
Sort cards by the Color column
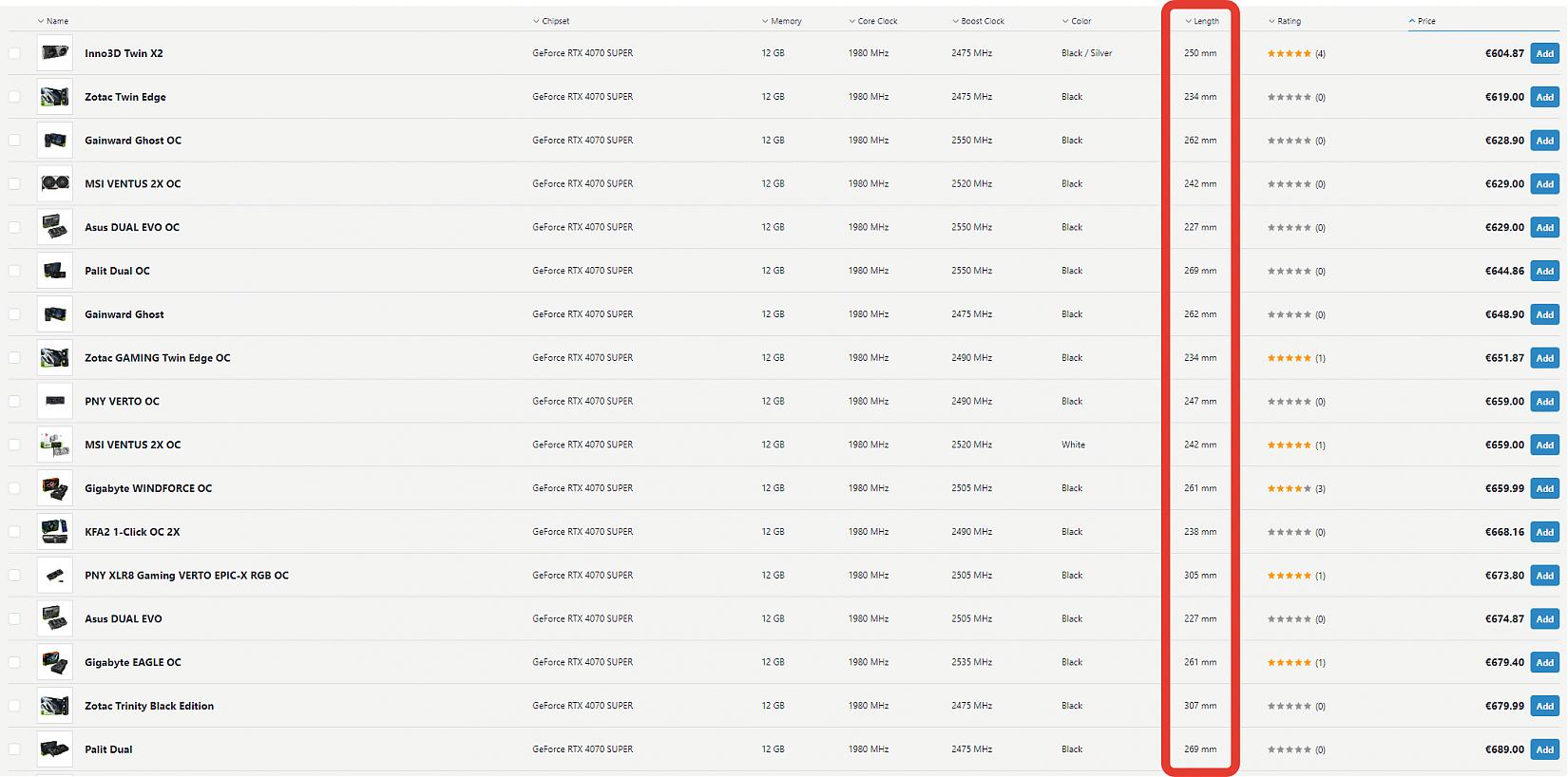tap(1077, 21)
